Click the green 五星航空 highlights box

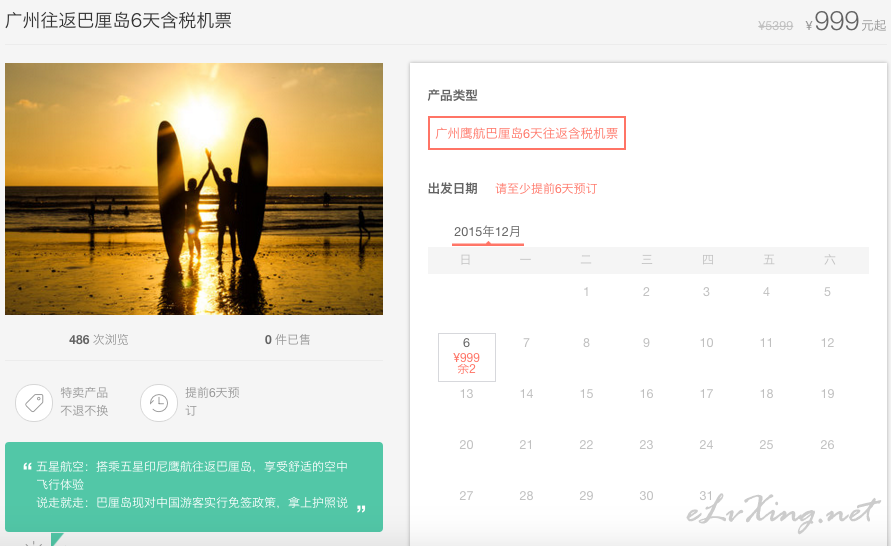pyautogui.click(x=194, y=487)
